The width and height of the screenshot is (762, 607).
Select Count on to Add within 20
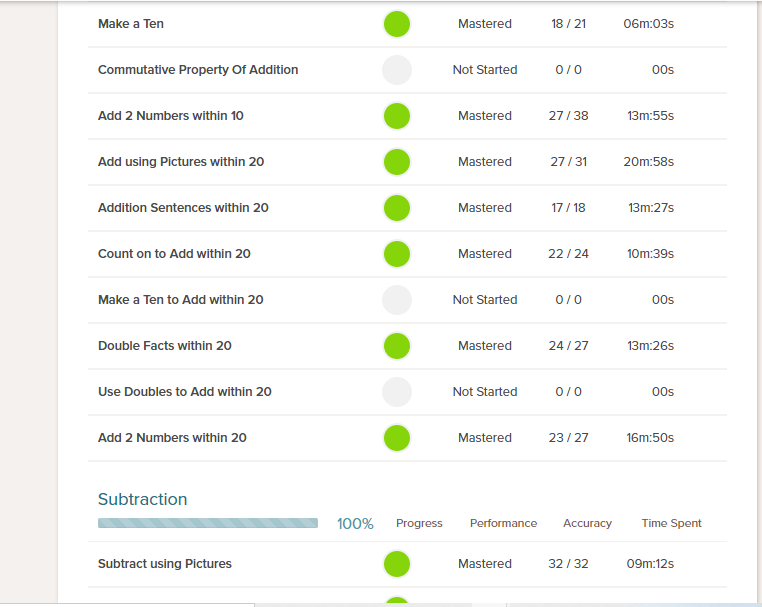coord(174,254)
